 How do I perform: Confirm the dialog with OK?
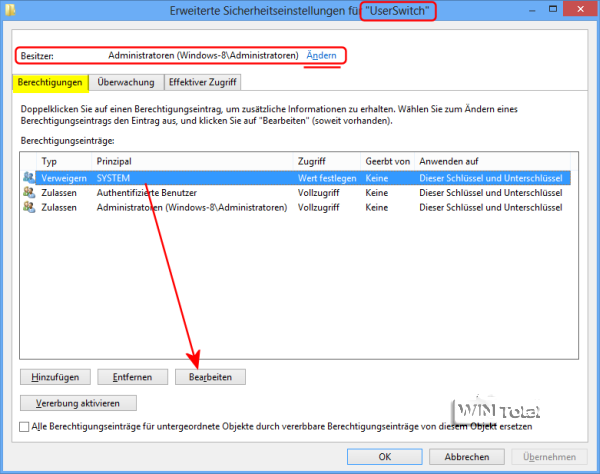tap(385, 457)
